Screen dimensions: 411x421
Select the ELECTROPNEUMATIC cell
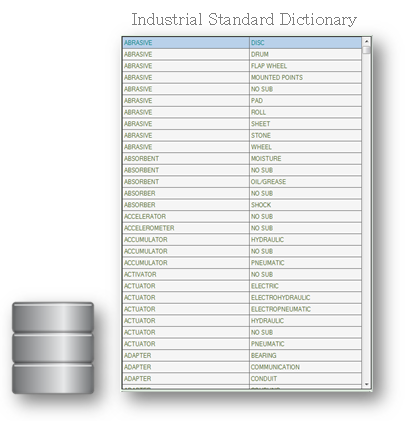305,309
